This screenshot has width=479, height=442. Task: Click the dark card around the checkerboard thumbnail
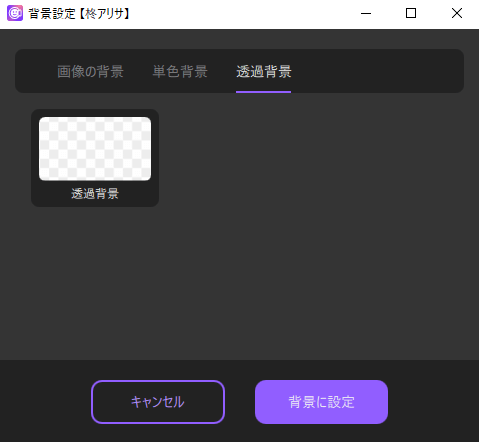pyautogui.click(x=95, y=158)
